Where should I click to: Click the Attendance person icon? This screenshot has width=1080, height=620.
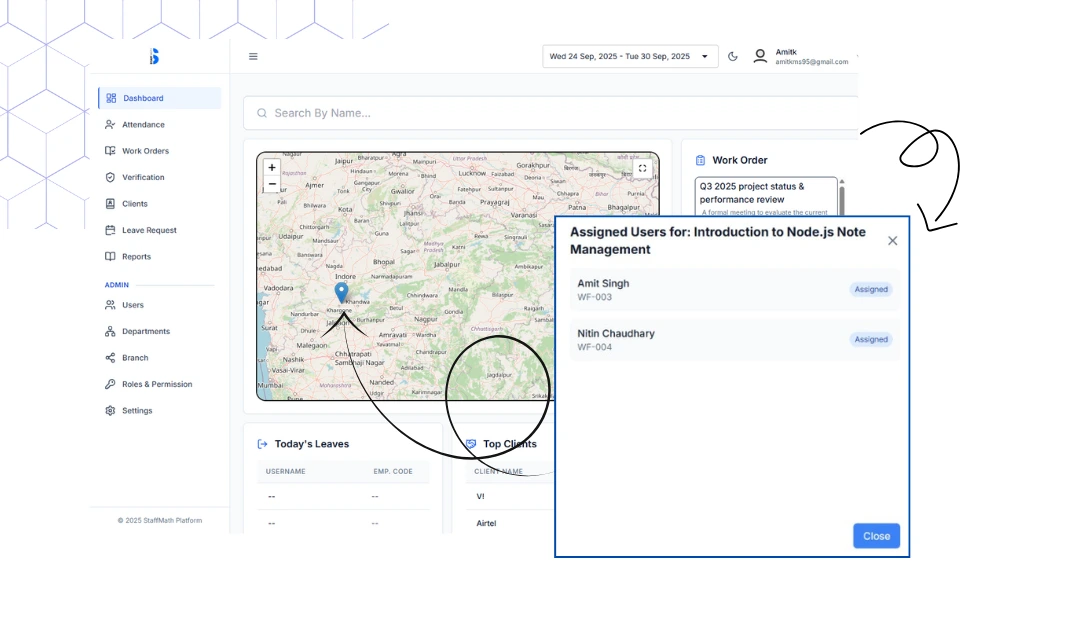coord(110,125)
